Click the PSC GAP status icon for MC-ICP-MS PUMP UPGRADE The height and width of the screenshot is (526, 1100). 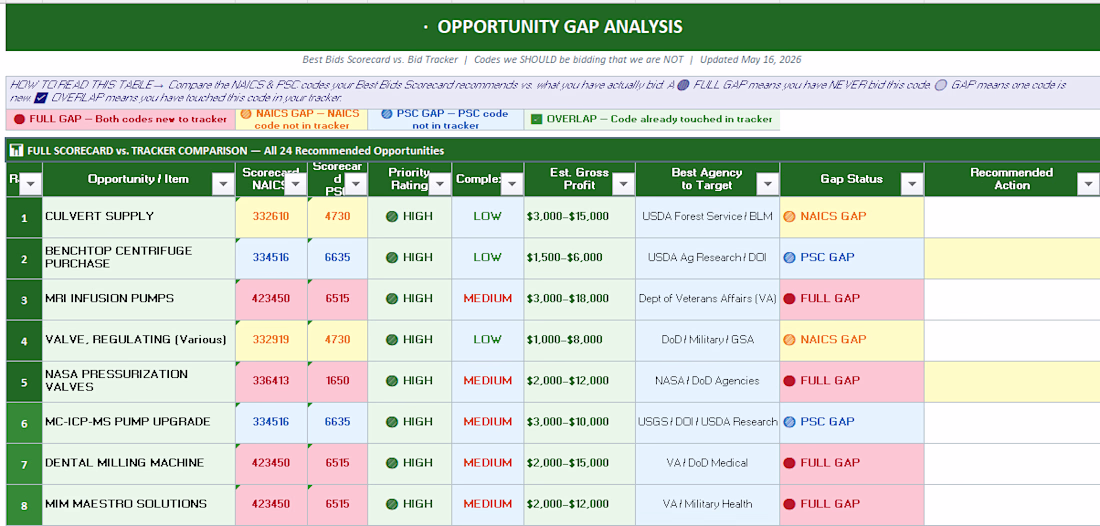tap(789, 422)
